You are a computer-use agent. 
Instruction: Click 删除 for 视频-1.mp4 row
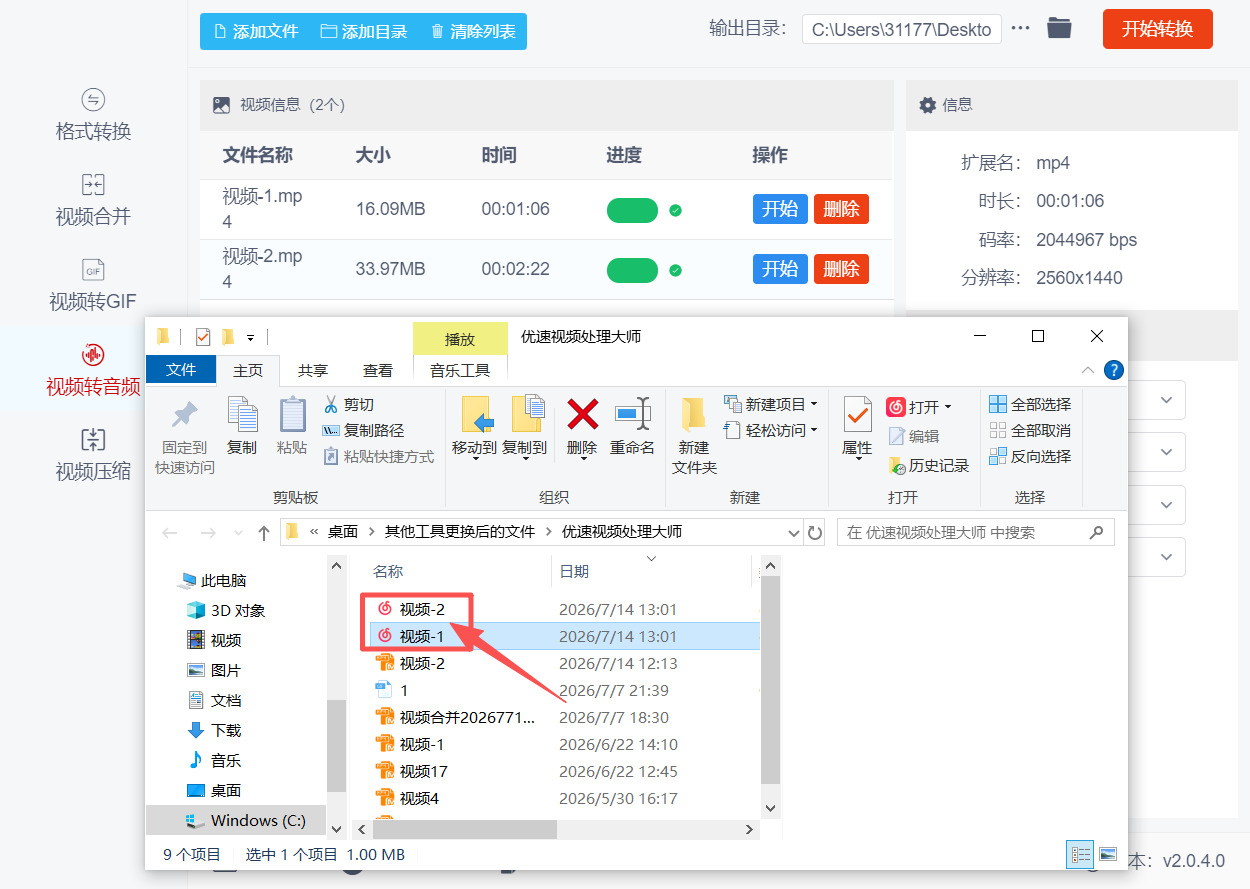point(841,209)
